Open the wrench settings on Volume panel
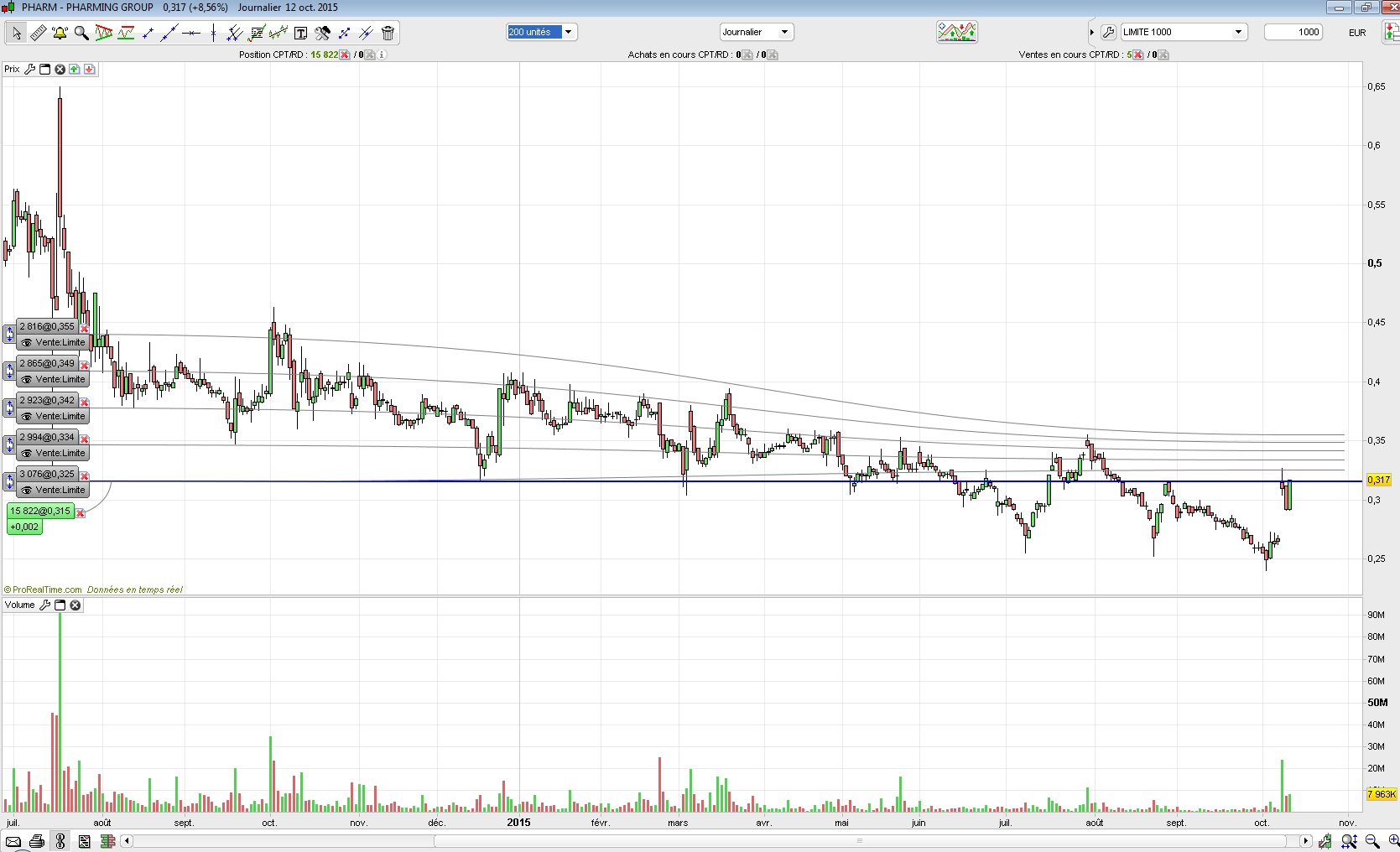This screenshot has width=1400, height=852. coord(45,605)
